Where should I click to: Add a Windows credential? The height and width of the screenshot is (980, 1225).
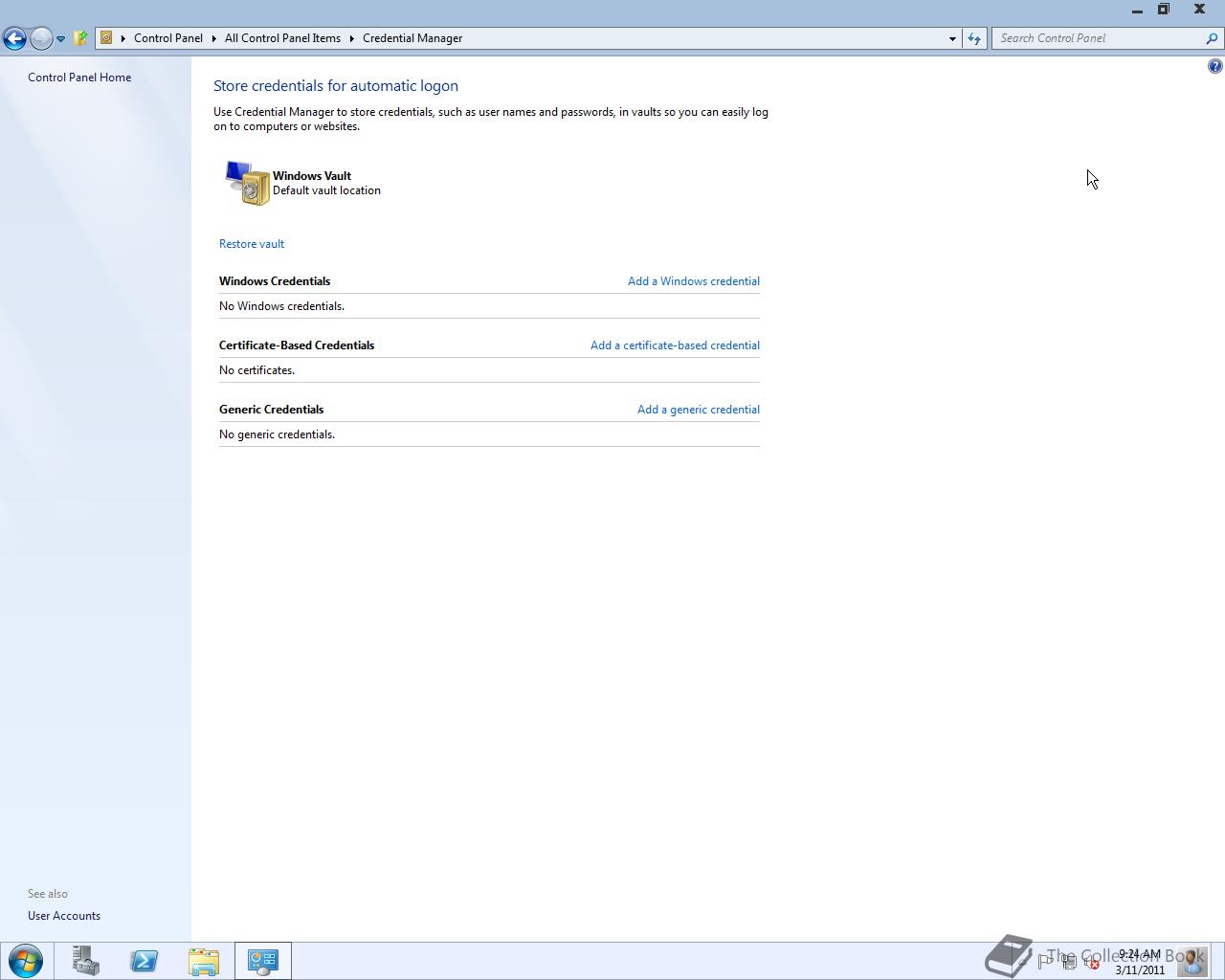[694, 281]
